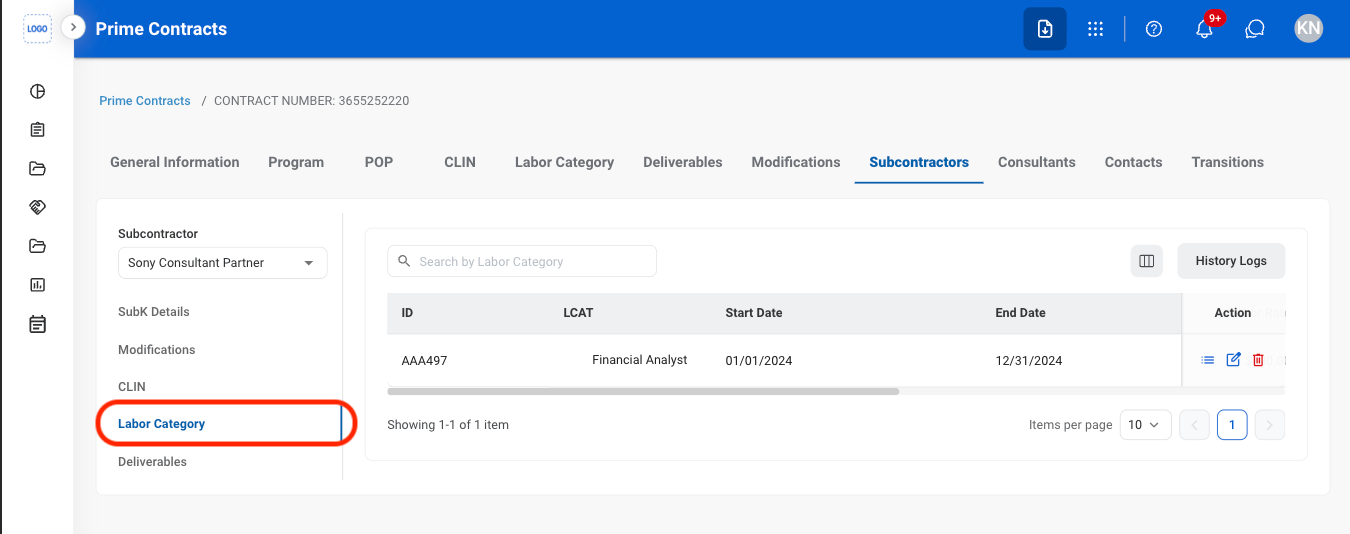The height and width of the screenshot is (534, 1350).
Task: Open the apps grid menu icon
Action: (1095, 29)
